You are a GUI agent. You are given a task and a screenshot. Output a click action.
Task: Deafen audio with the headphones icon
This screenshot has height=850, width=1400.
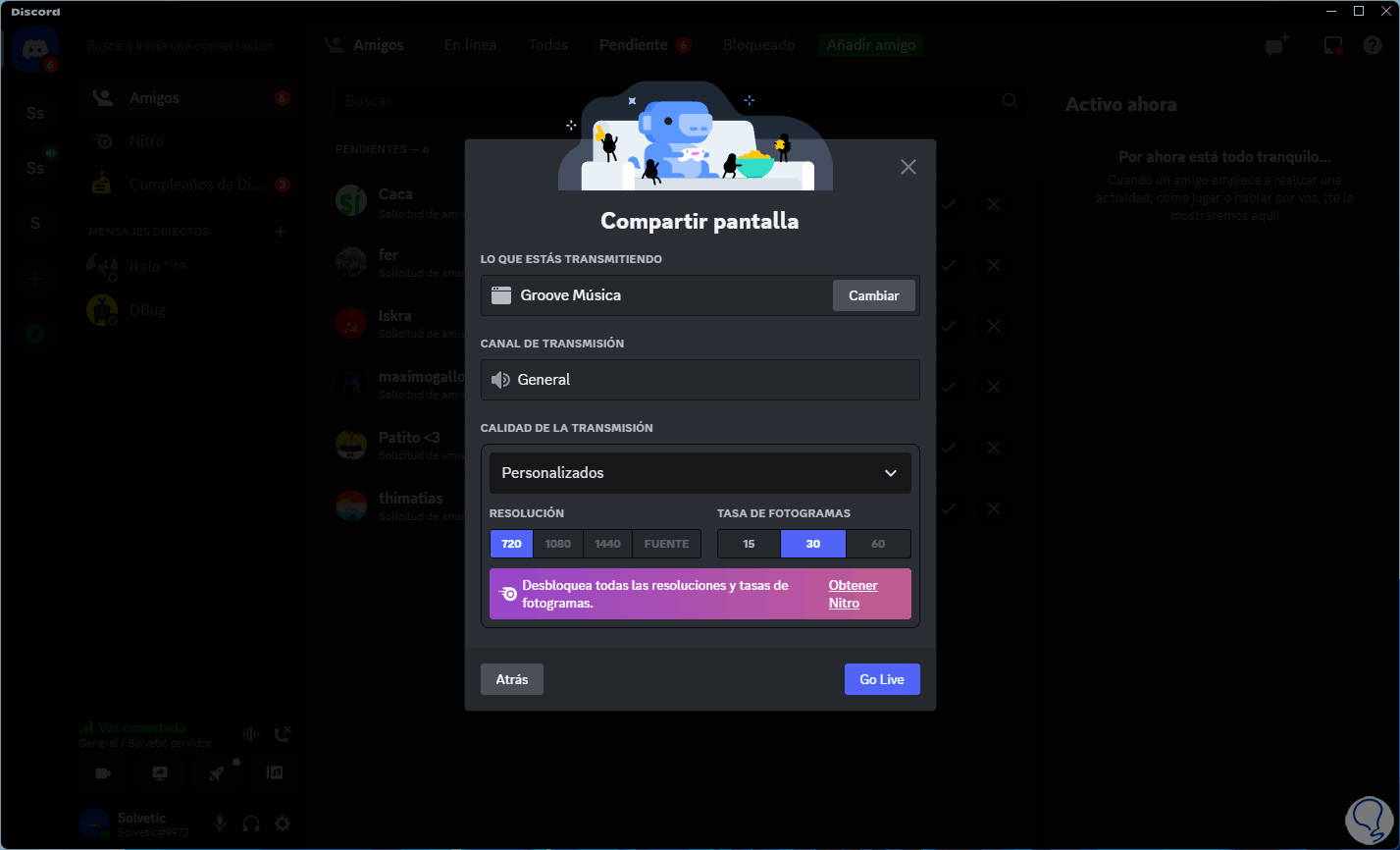pyautogui.click(x=251, y=824)
